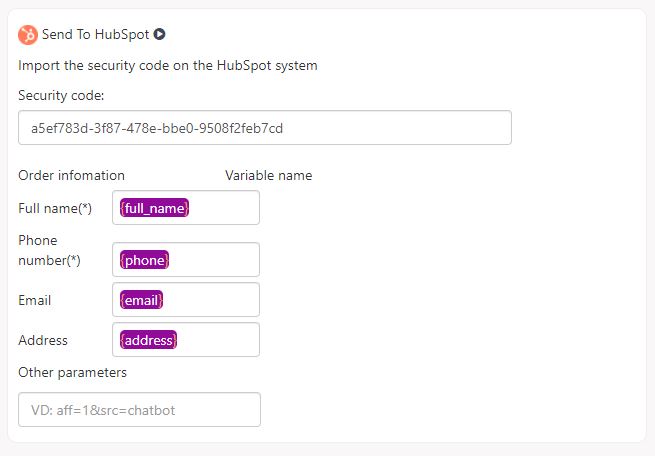Click the Address field label
Screen dimensions: 655x456
[x=43, y=340]
